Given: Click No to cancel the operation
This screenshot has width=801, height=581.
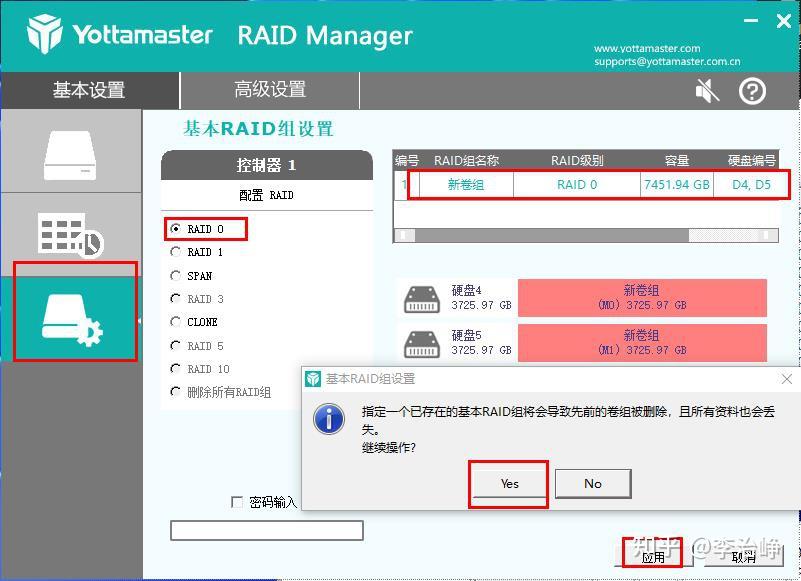Looking at the screenshot, I should (592, 484).
